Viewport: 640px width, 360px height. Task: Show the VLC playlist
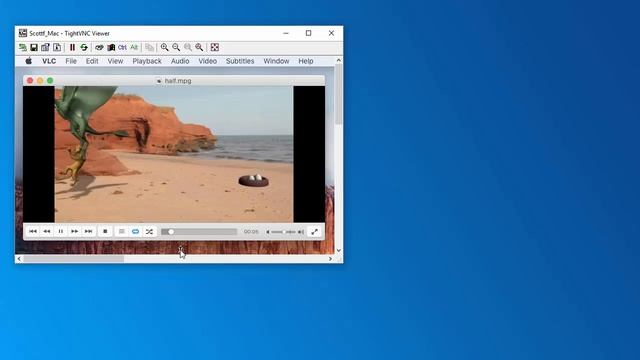click(122, 231)
